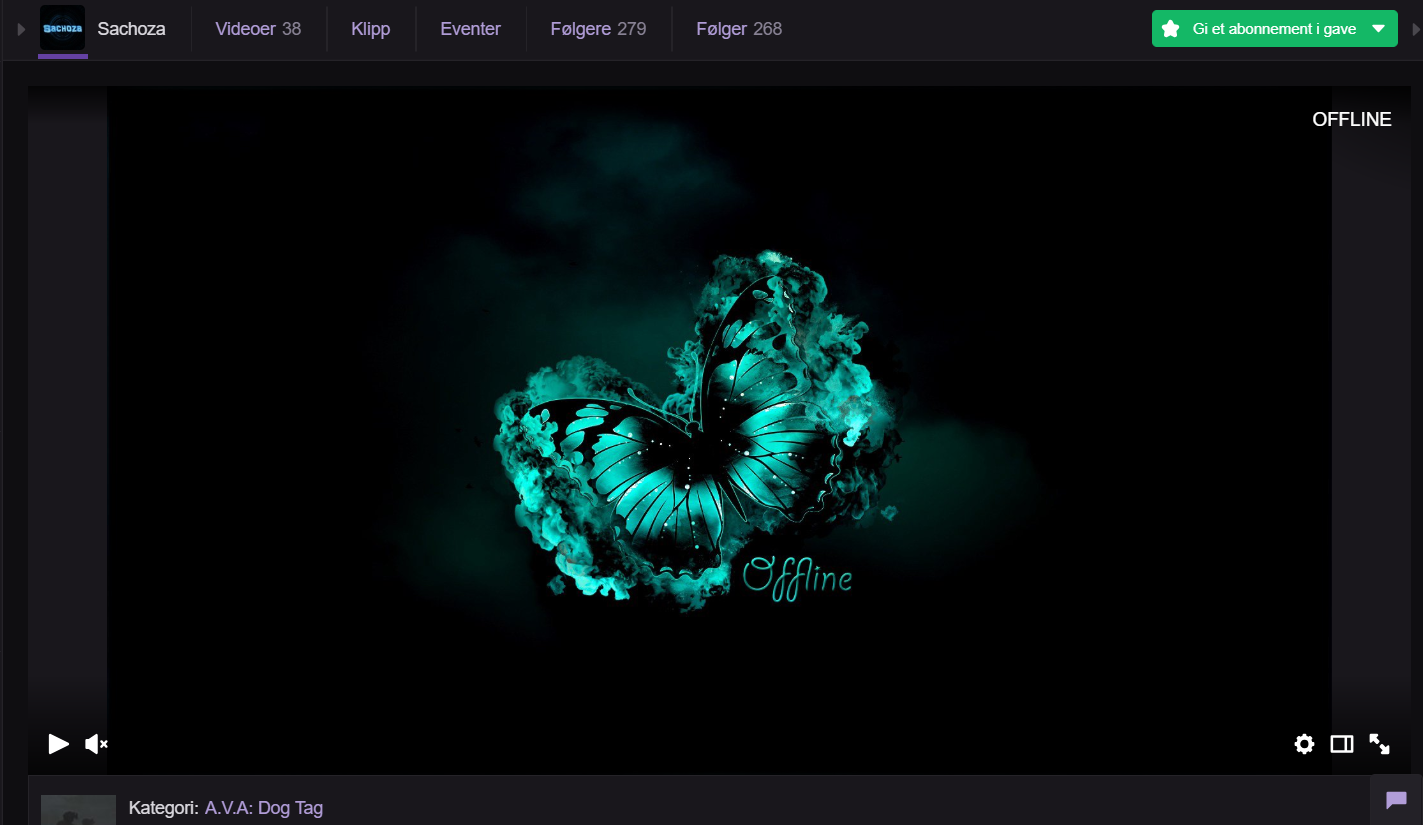Open the Følgere tab
This screenshot has width=1423, height=825.
[598, 29]
